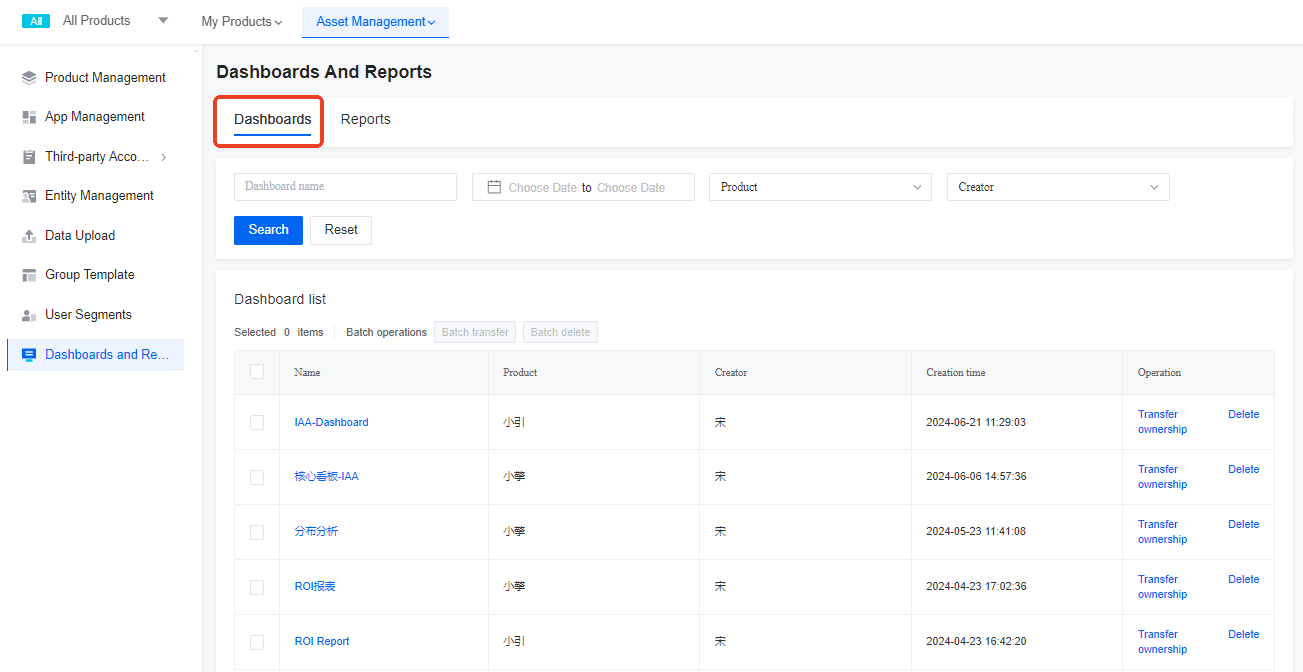Tick the select-all checkbox in table header
This screenshot has width=1303, height=672.
click(257, 372)
